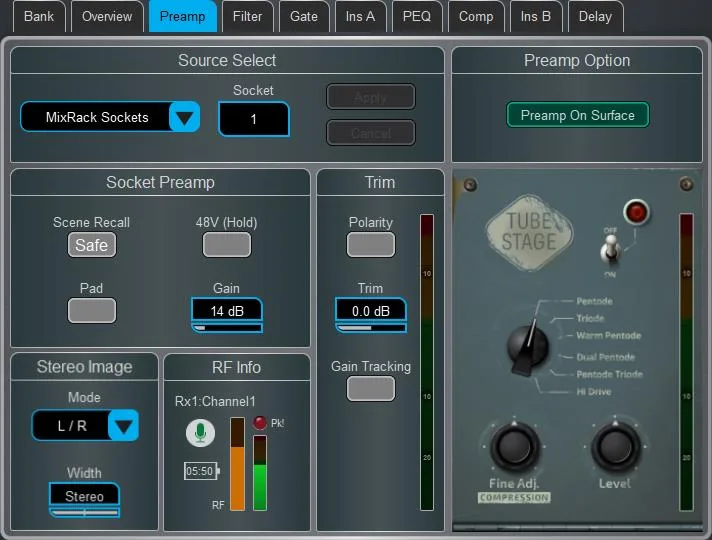The image size is (712, 540).
Task: Select Pentode Triode mode label
Action: [609, 374]
